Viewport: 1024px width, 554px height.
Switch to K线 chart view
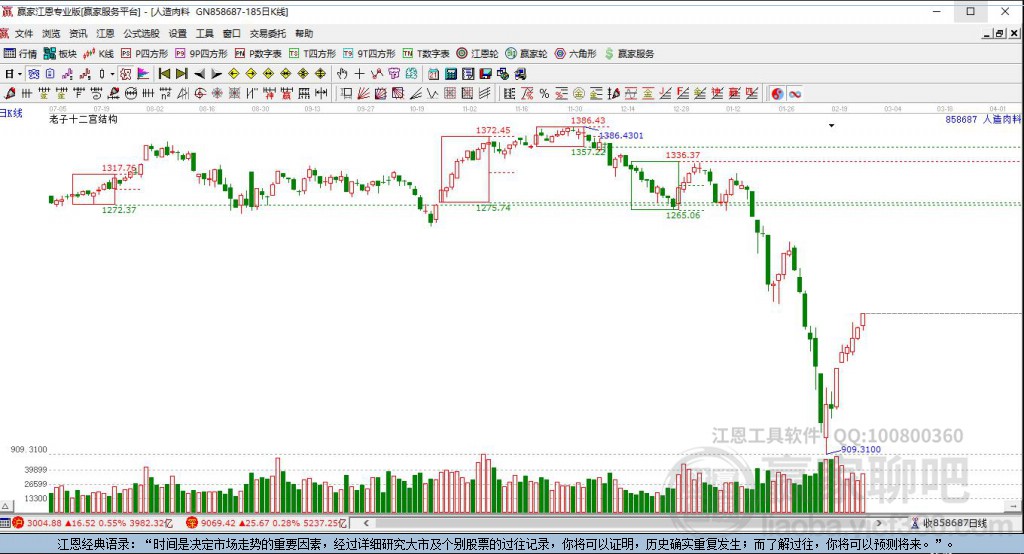tap(99, 54)
